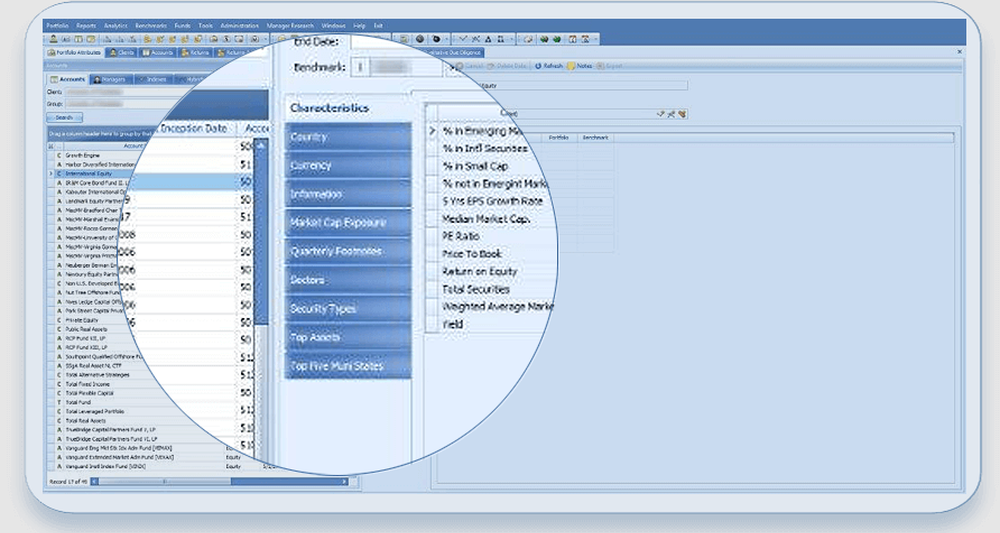
Task: Open the Information characteristics section
Action: (348, 194)
